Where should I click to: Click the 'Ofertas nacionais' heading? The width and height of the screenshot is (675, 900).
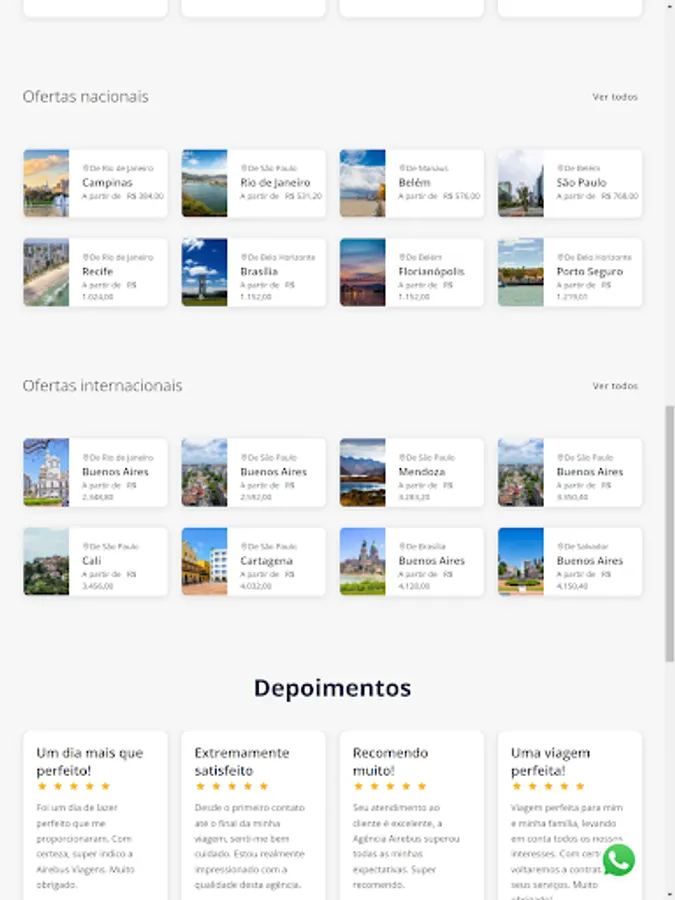(86, 96)
